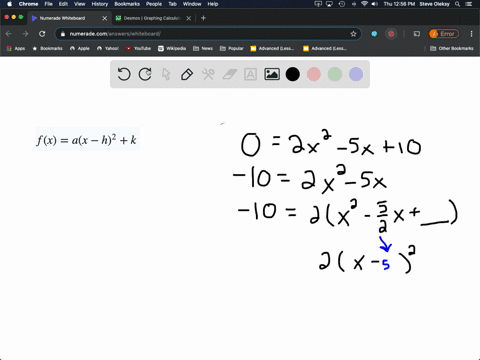The image size is (480, 360).
Task: Choose the pink pen color
Action: tap(314, 74)
